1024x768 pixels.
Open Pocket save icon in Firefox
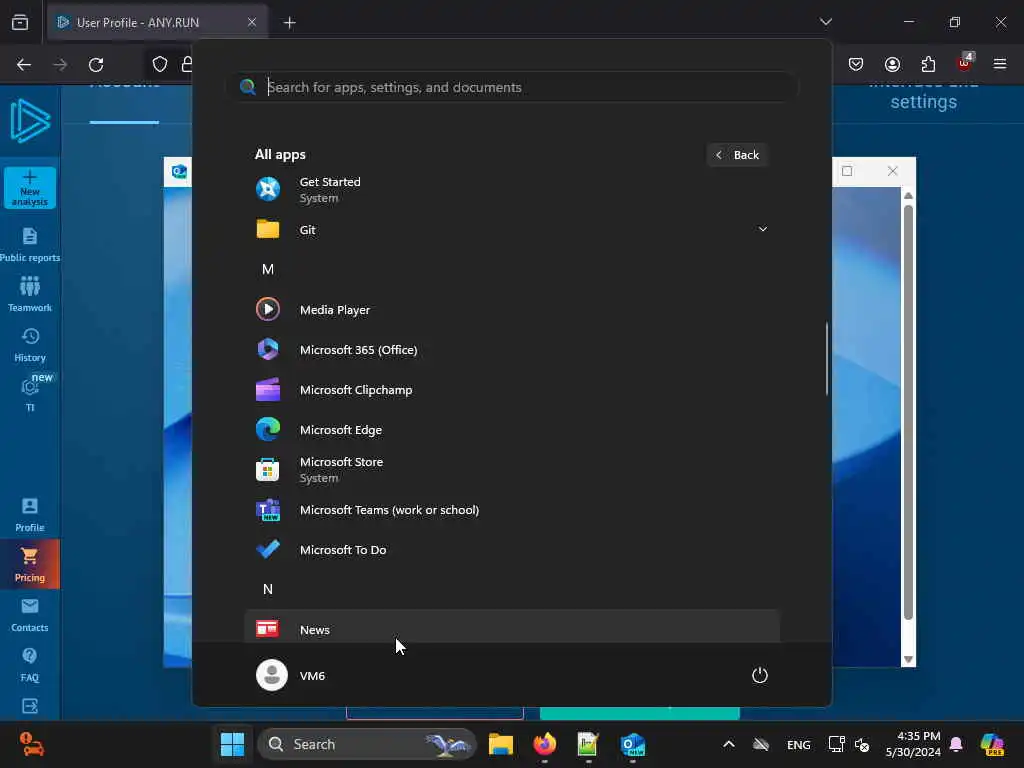(x=856, y=64)
